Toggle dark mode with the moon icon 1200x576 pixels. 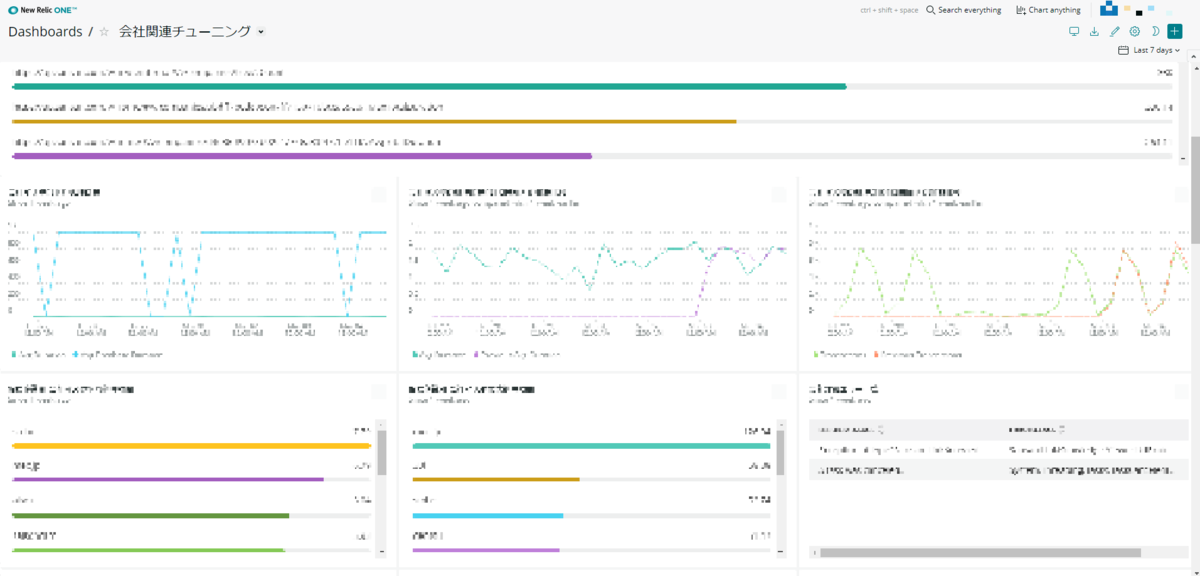(1155, 32)
